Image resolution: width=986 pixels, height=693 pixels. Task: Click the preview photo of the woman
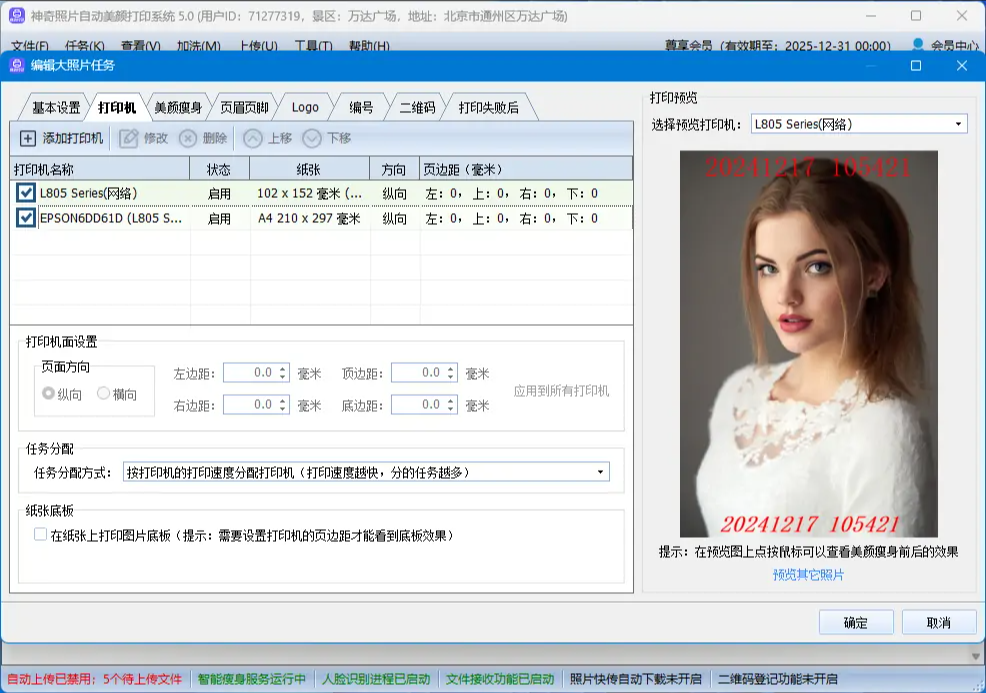point(820,340)
